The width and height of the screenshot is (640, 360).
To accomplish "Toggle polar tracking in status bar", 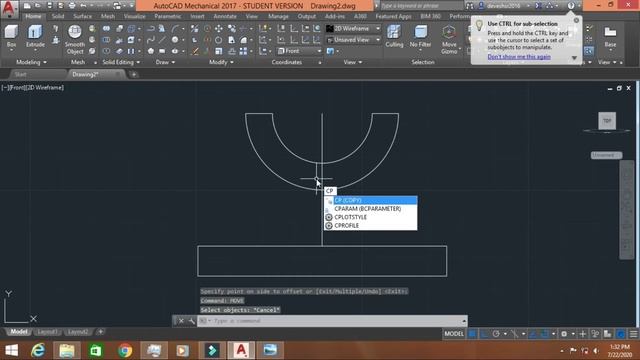I will tap(496, 334).
